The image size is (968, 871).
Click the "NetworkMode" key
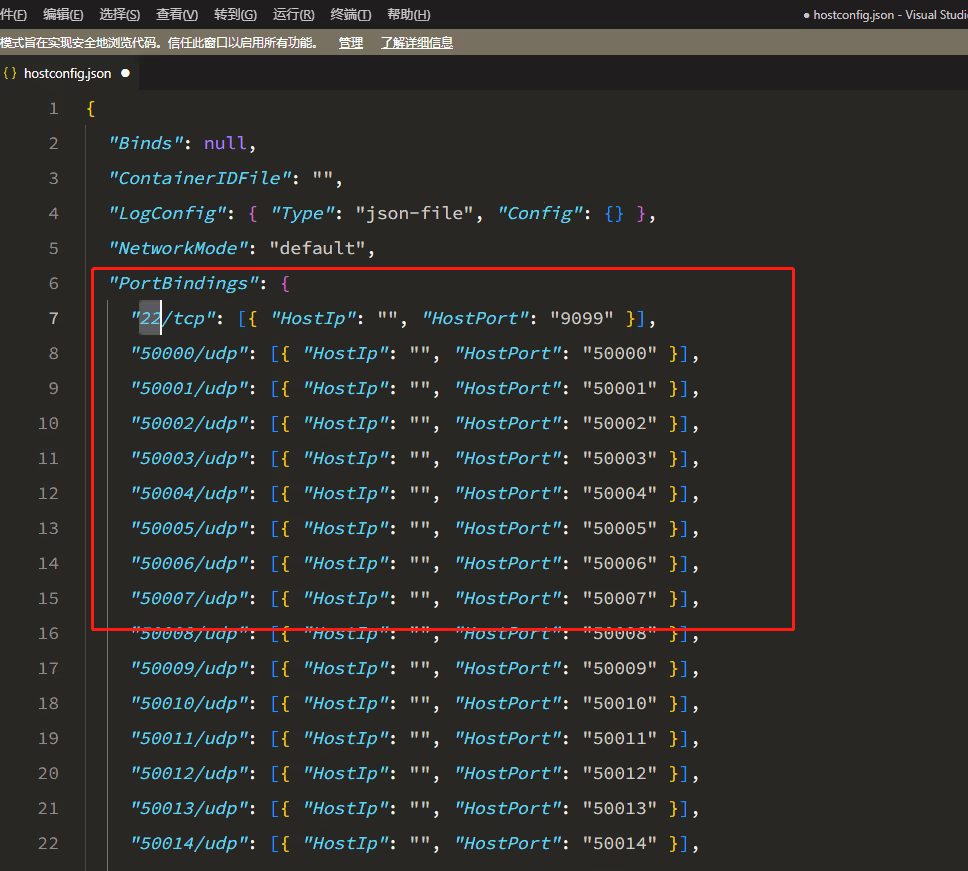pyautogui.click(x=178, y=248)
